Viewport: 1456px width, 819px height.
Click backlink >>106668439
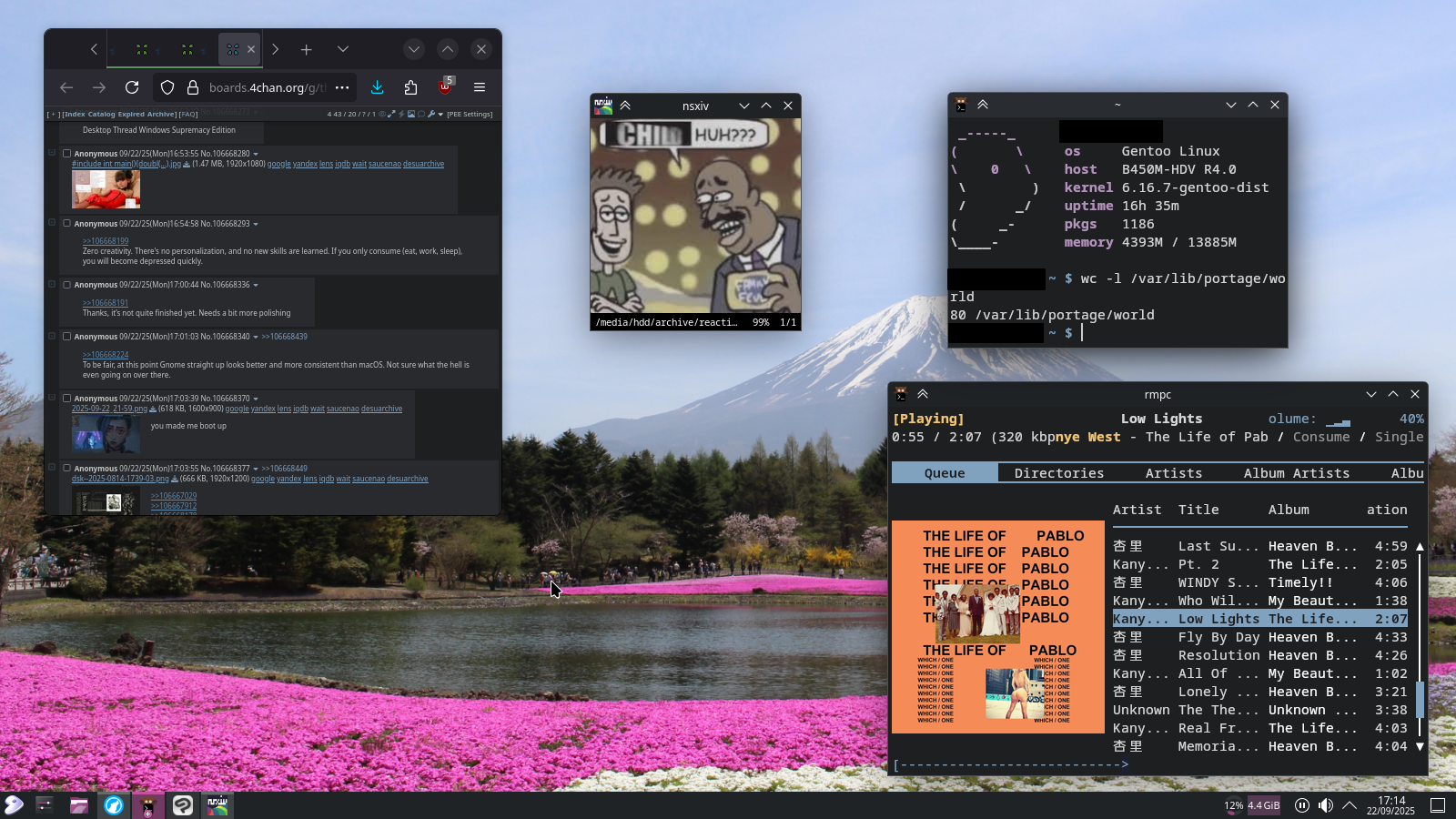click(285, 337)
